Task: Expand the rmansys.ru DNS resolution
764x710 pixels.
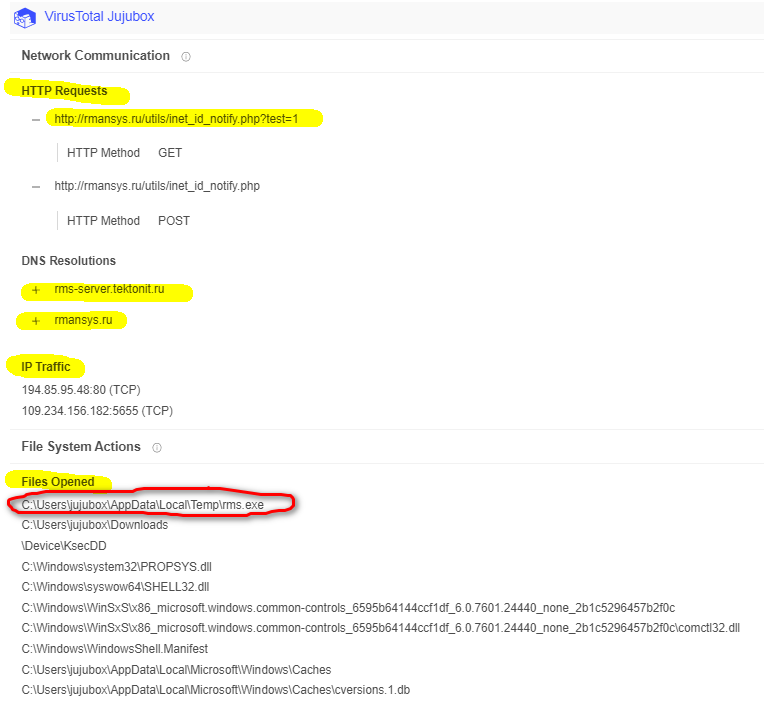Action: (x=36, y=321)
